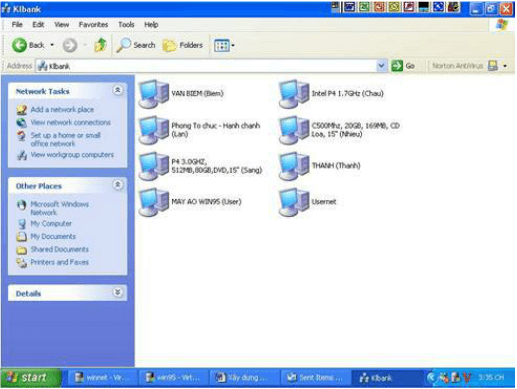Open My Documents in Other Places
Screen dimensions: 517x389
(53, 236)
